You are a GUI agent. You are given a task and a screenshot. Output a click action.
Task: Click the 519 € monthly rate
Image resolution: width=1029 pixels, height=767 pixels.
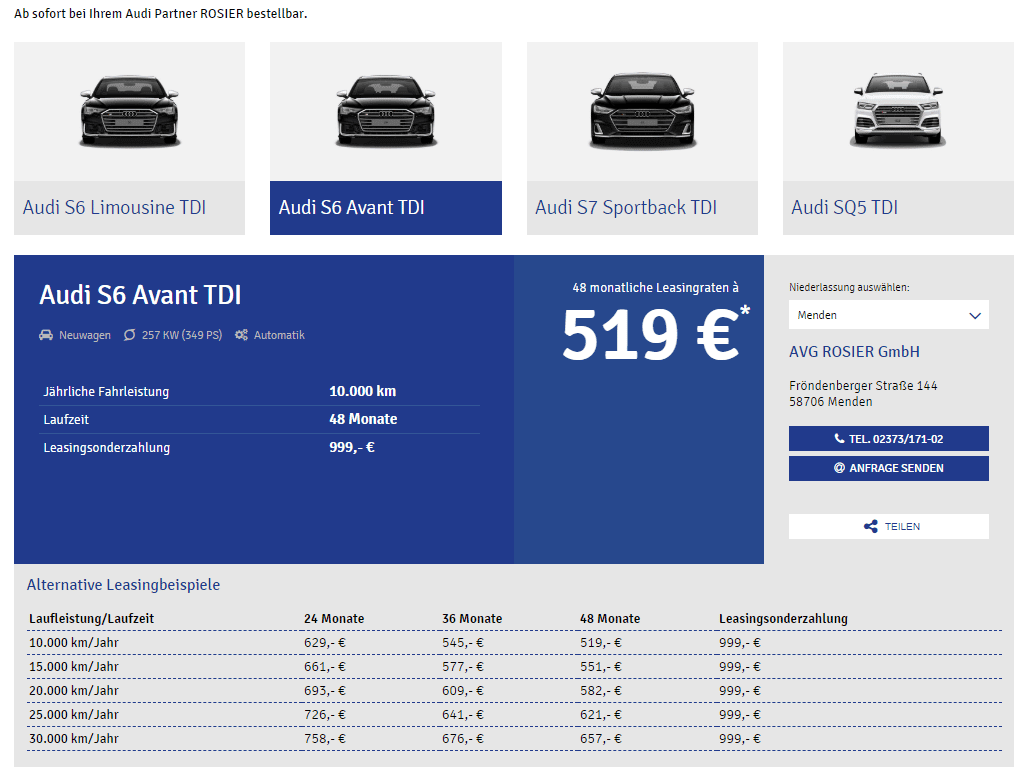pyautogui.click(x=655, y=335)
